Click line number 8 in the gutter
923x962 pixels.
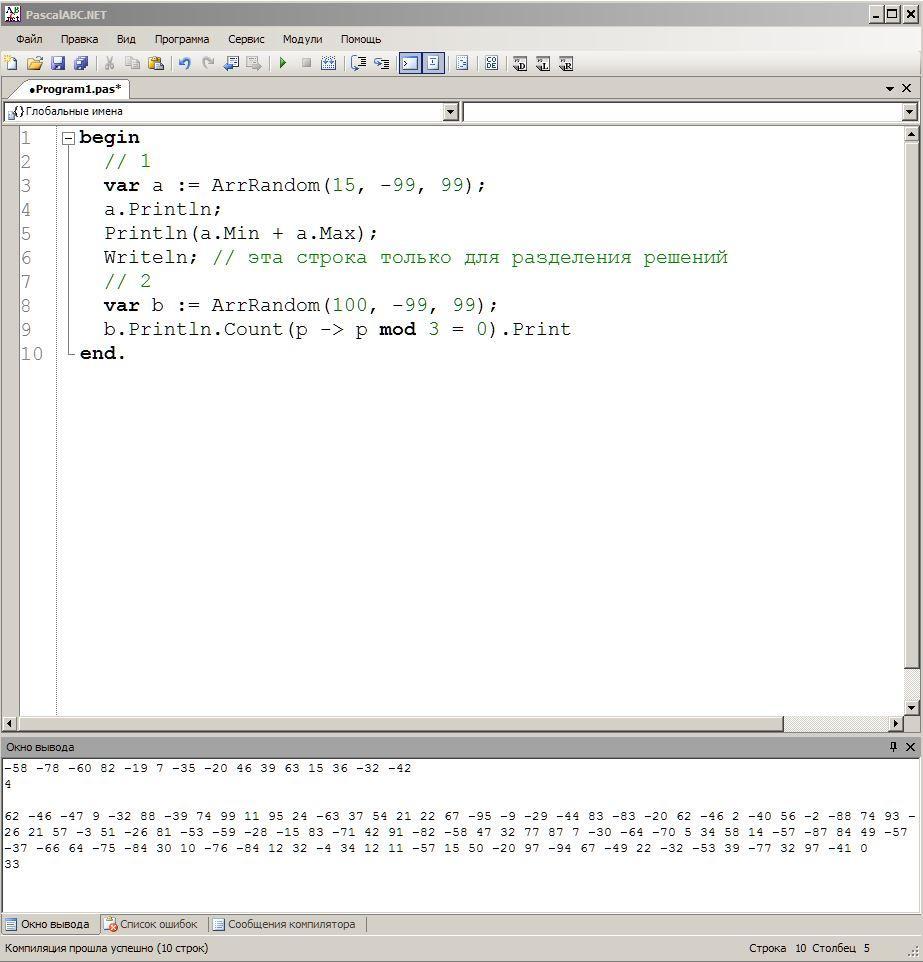click(x=26, y=306)
